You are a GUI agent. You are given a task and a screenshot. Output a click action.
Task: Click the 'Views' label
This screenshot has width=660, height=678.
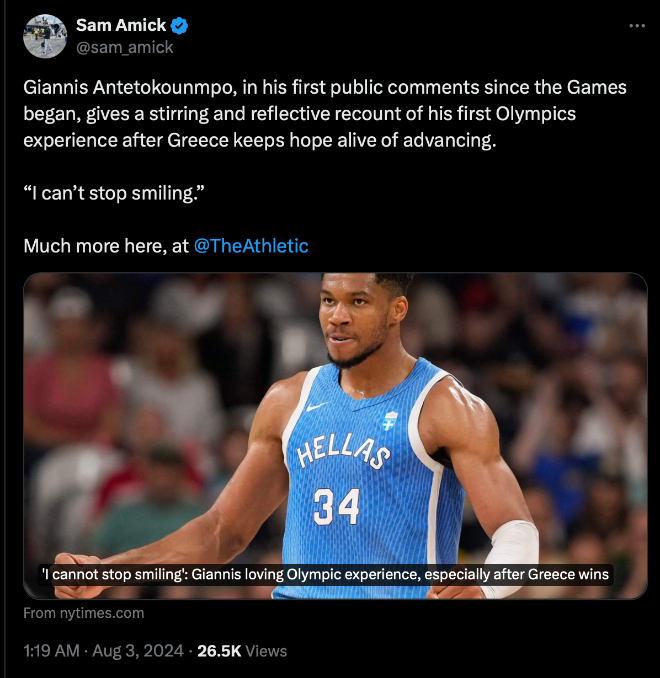point(266,651)
